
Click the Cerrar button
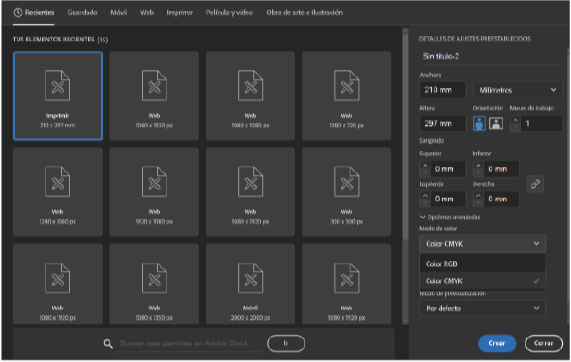[x=543, y=343]
